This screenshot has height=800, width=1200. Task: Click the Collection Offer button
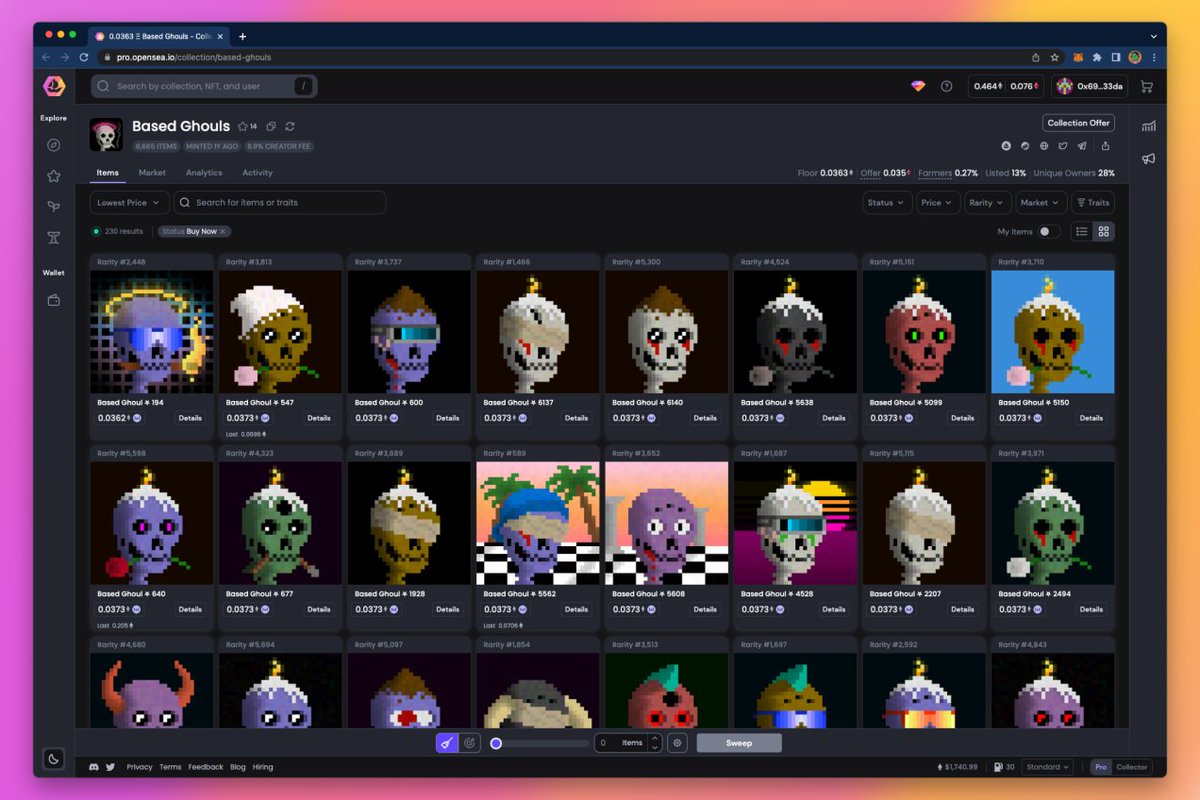(1078, 122)
